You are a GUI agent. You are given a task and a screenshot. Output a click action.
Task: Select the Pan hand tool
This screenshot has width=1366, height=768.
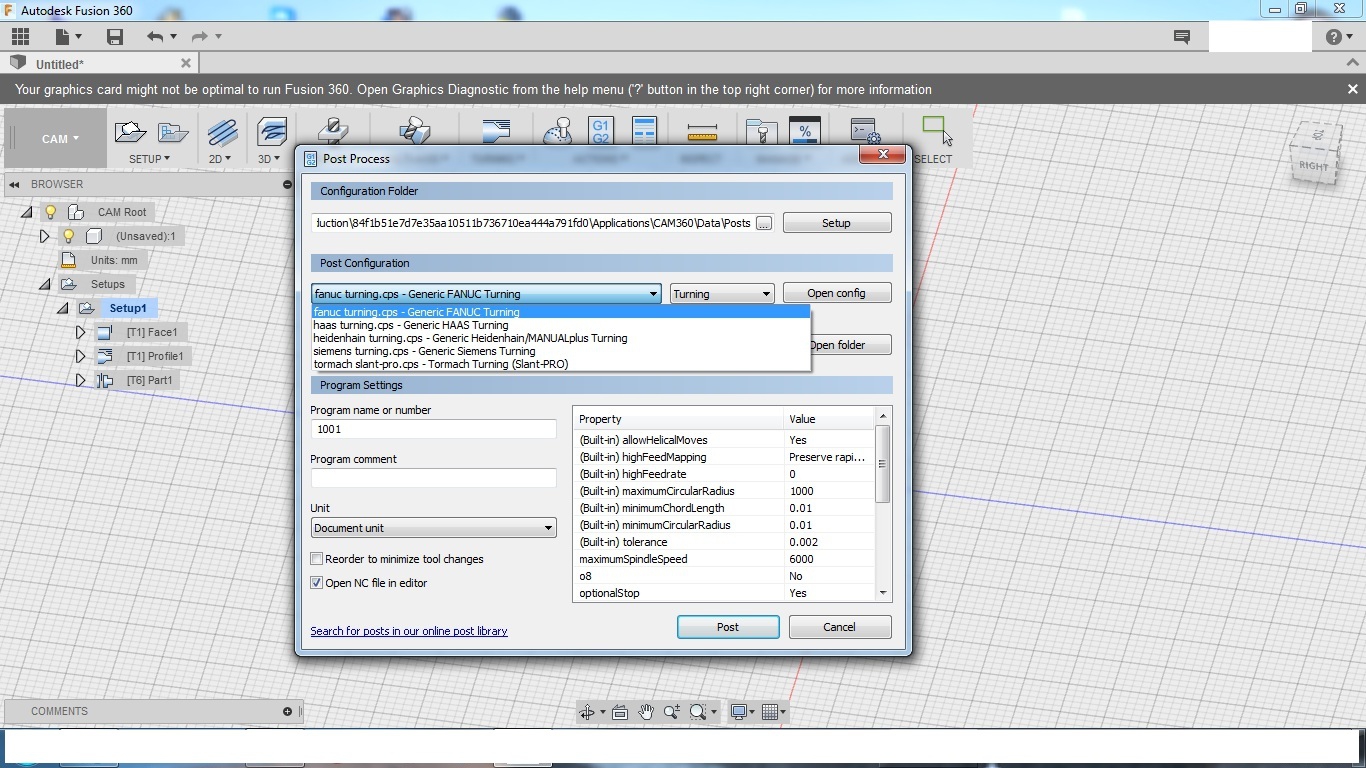pos(646,712)
